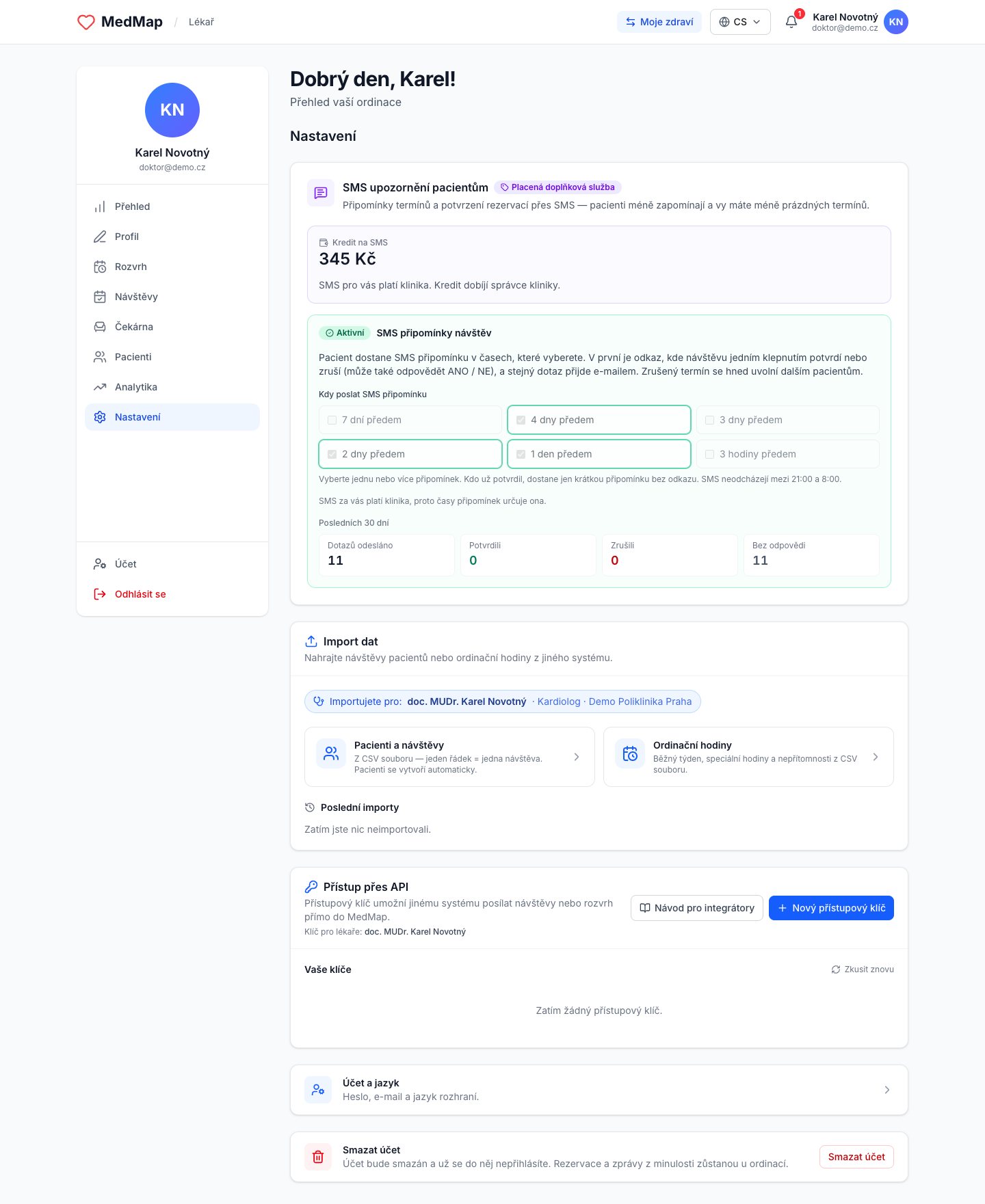Click the key icon beside Přístup přes API

[x=311, y=887]
